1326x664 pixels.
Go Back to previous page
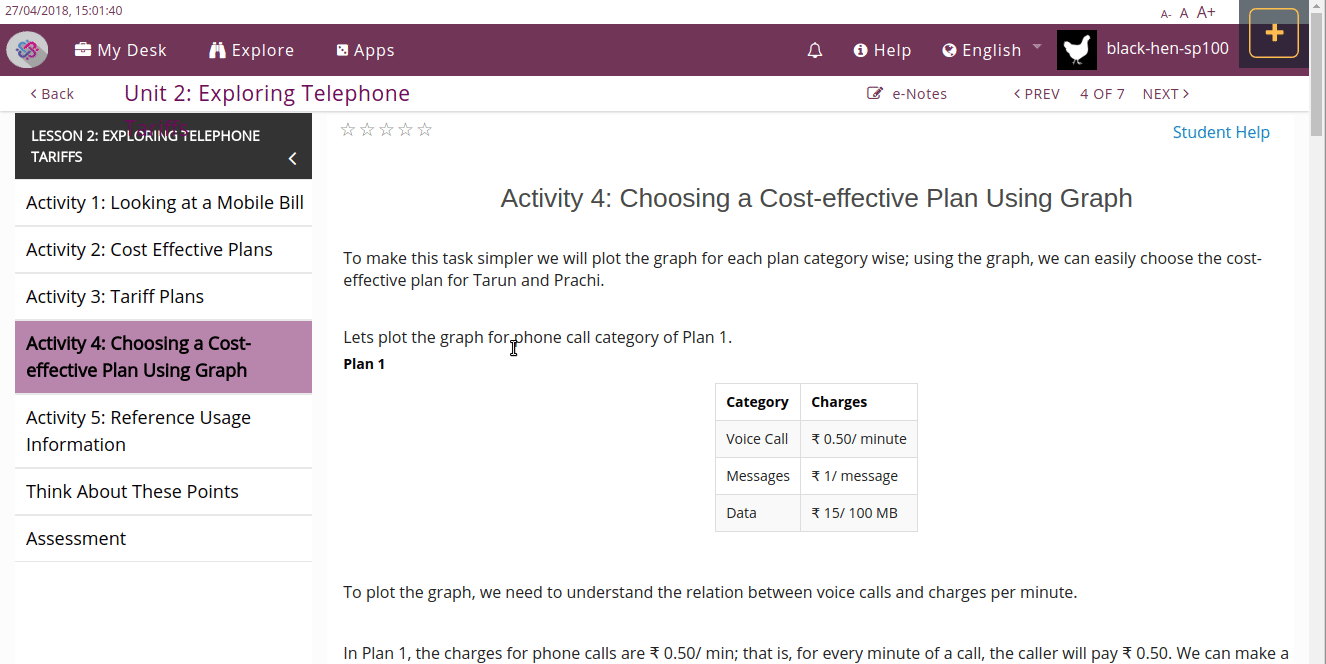[x=52, y=94]
